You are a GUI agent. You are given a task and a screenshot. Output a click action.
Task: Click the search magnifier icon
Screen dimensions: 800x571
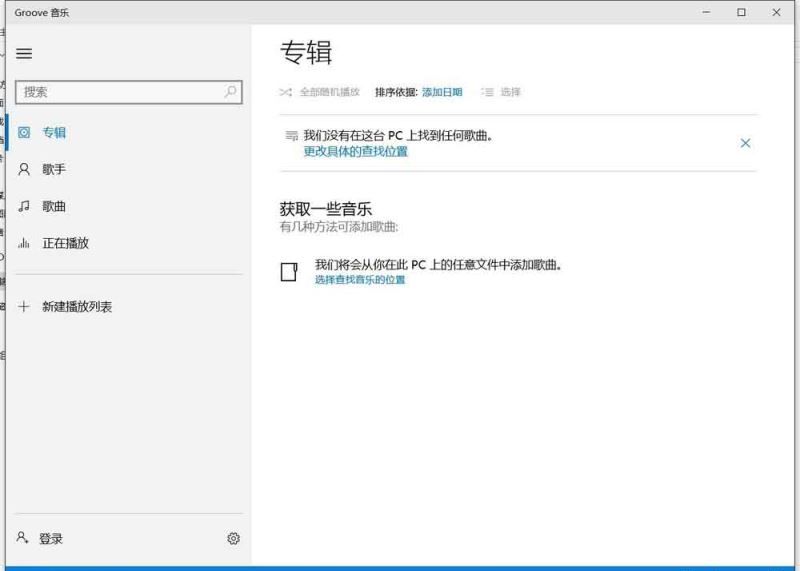tap(230, 91)
